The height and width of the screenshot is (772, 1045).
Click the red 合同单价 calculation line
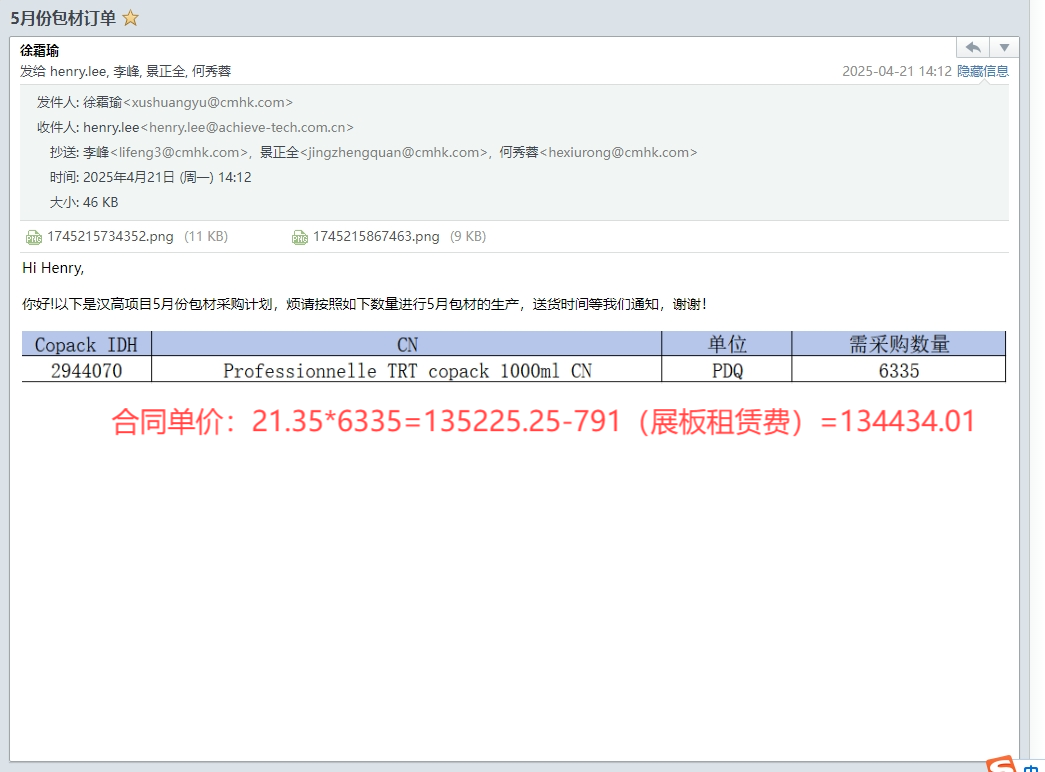tap(543, 421)
